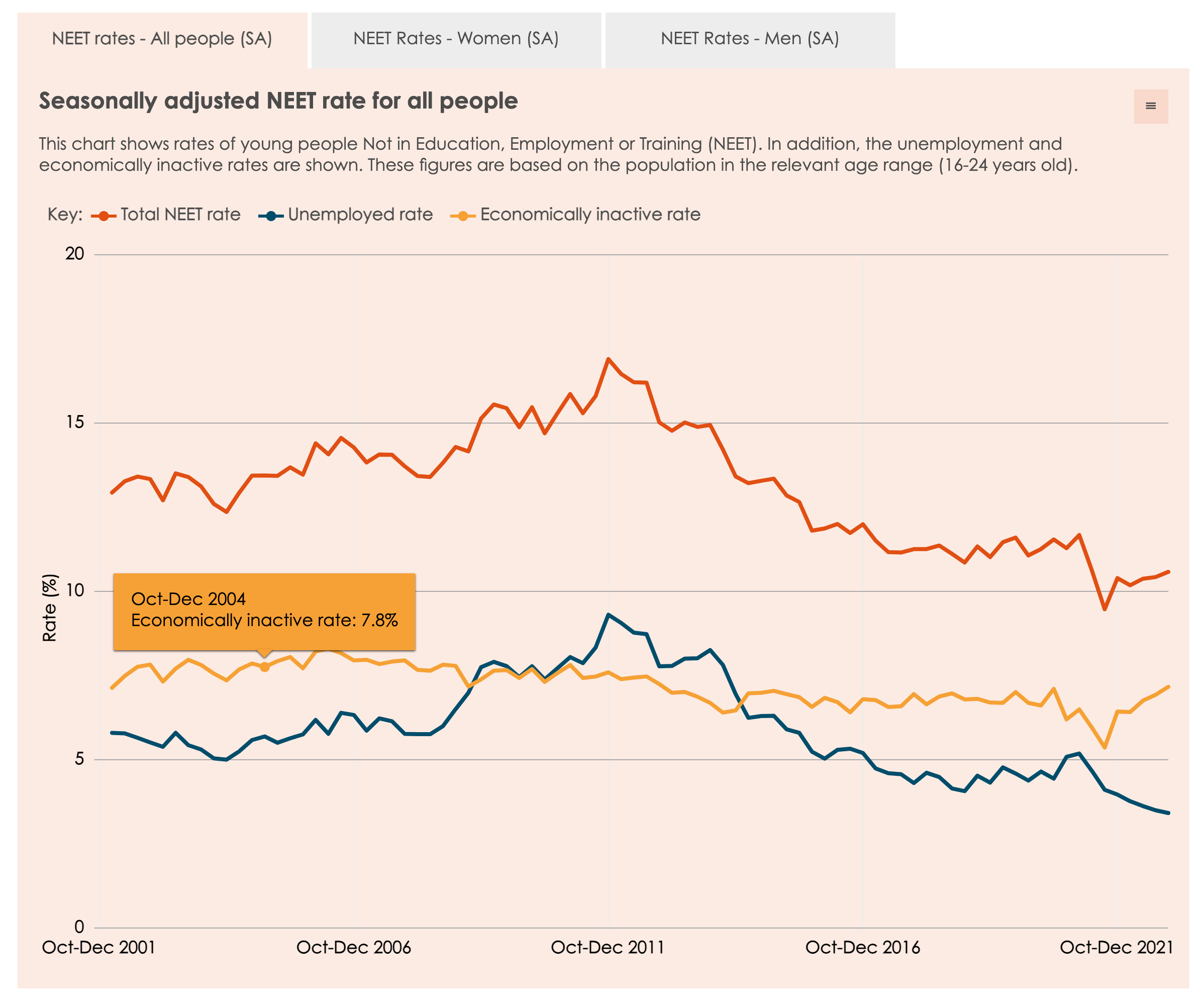
Task: Click the orange Economically inactive rate legend marker
Action: click(x=466, y=215)
